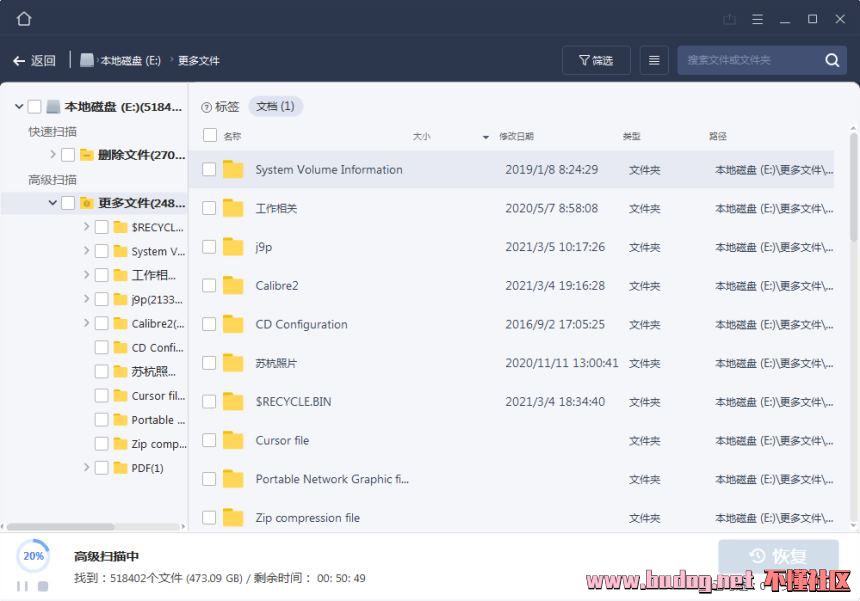Expand the PDF(1) tree node
Screen dimensions: 860x601
(x=86, y=468)
